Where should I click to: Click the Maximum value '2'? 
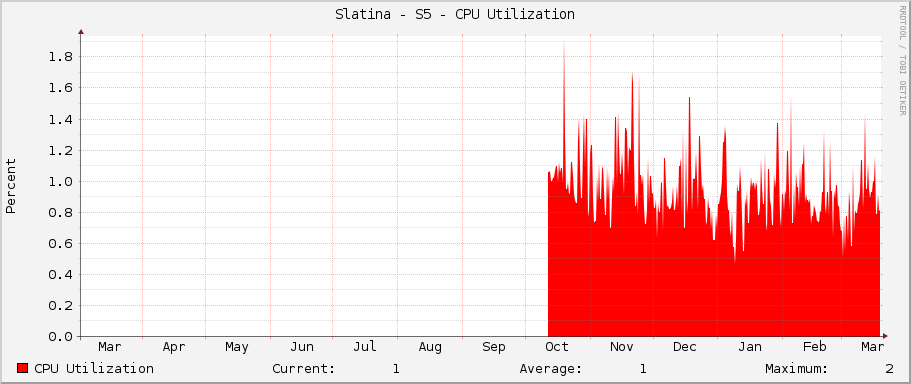[x=890, y=368]
